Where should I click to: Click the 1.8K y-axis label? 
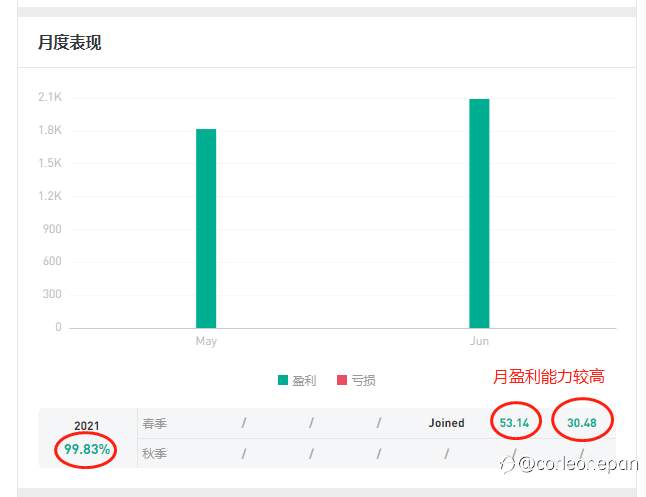click(x=50, y=130)
